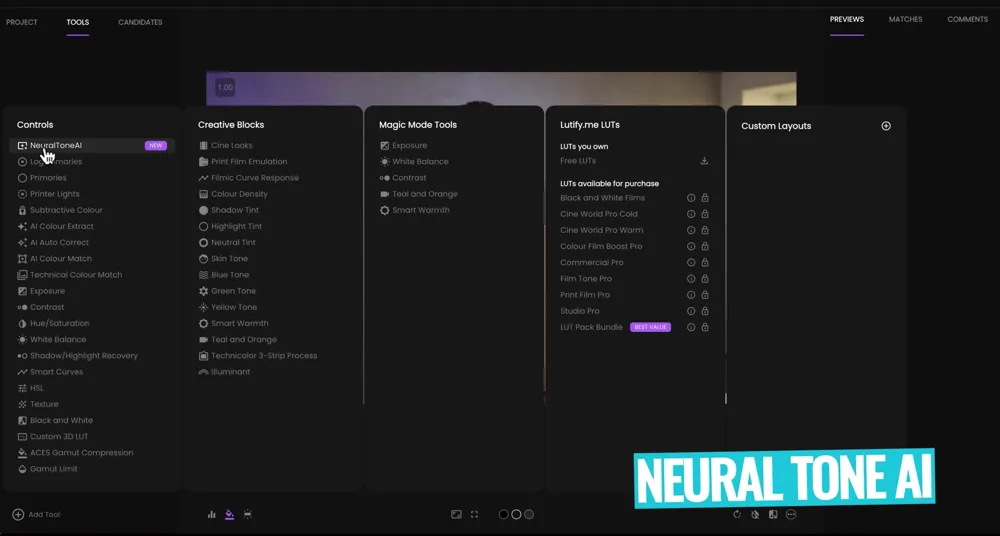
Task: Select the NeuralToneAI tool in Controls
Action: pyautogui.click(x=56, y=145)
